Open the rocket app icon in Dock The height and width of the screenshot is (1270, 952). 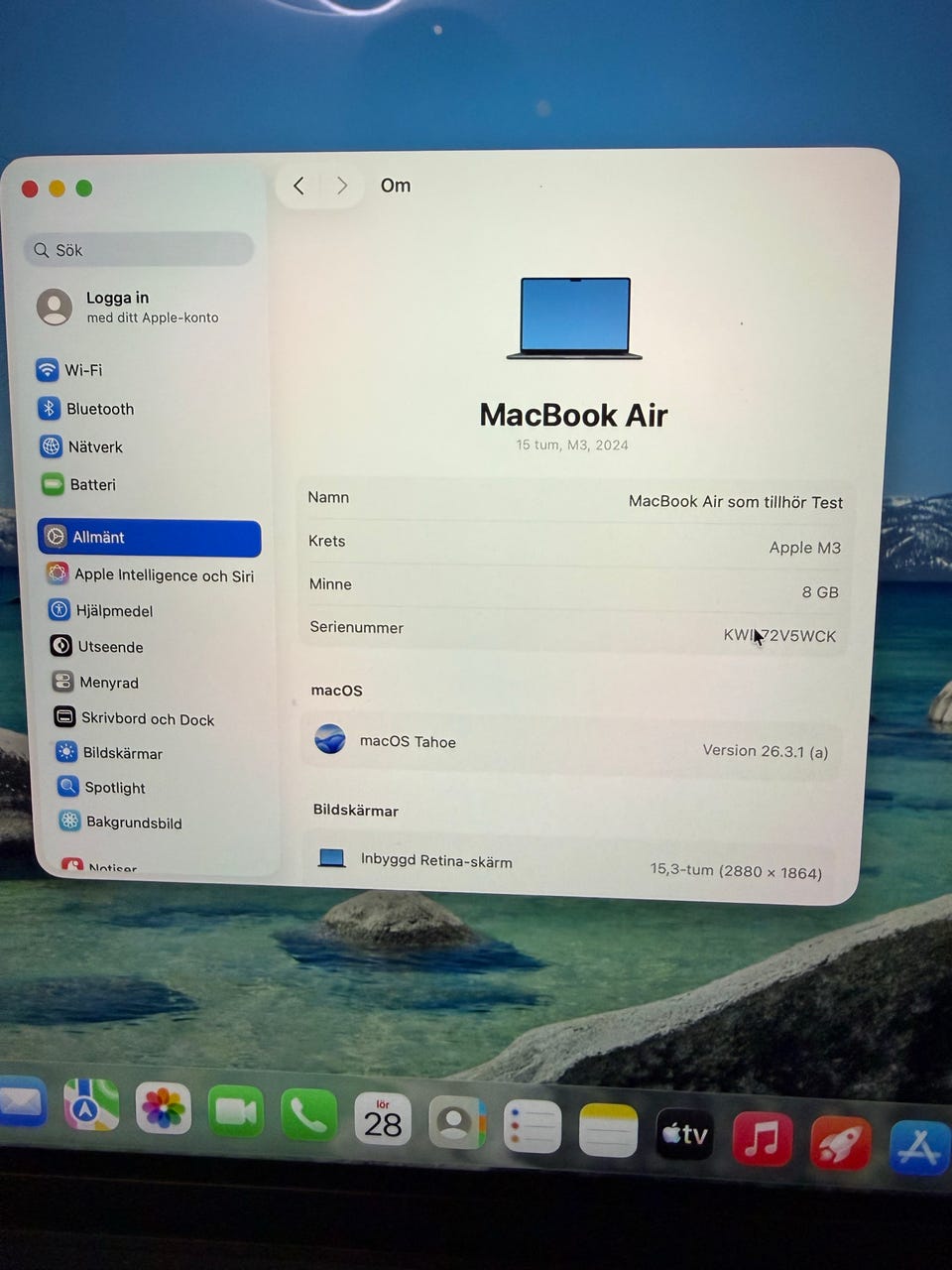840,1143
